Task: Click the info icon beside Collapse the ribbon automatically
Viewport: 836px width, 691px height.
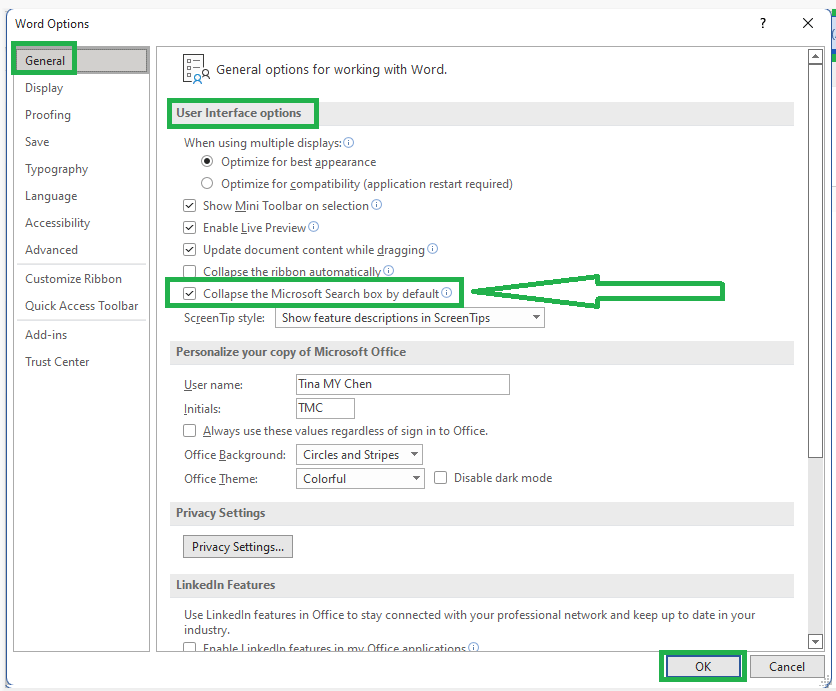Action: pyautogui.click(x=390, y=271)
